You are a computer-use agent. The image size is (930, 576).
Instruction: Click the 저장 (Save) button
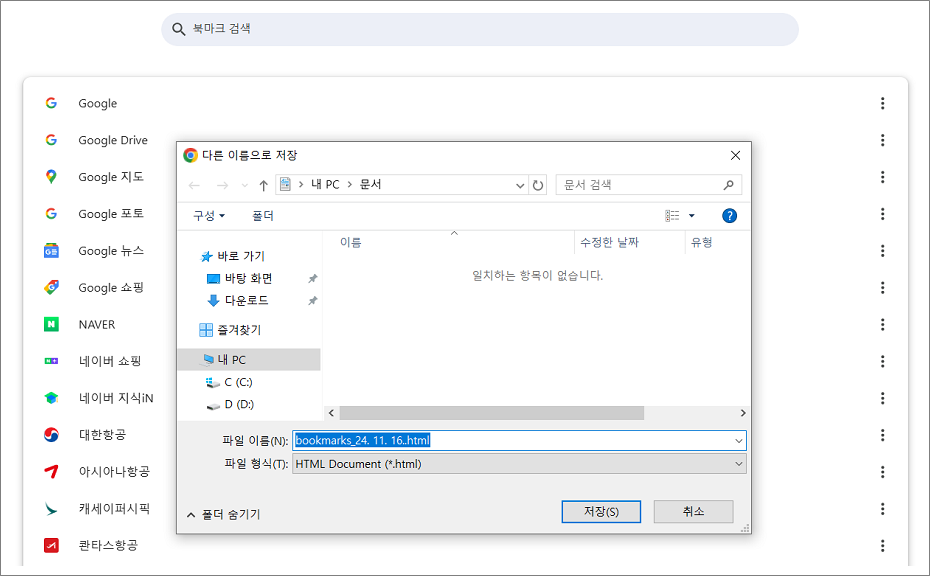click(x=600, y=511)
